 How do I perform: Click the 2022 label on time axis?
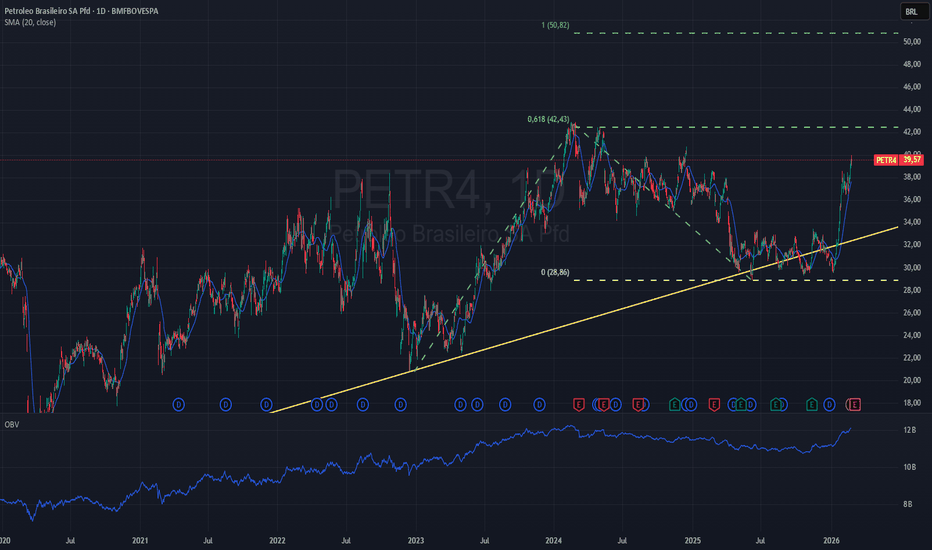(277, 541)
